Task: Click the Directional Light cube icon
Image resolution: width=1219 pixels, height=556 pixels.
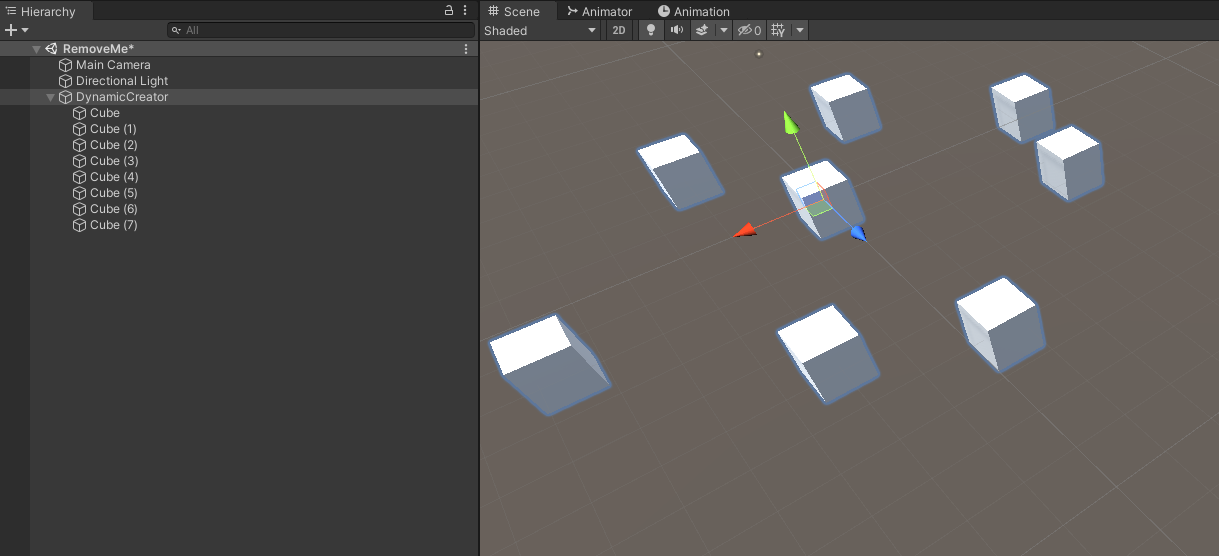Action: click(65, 81)
